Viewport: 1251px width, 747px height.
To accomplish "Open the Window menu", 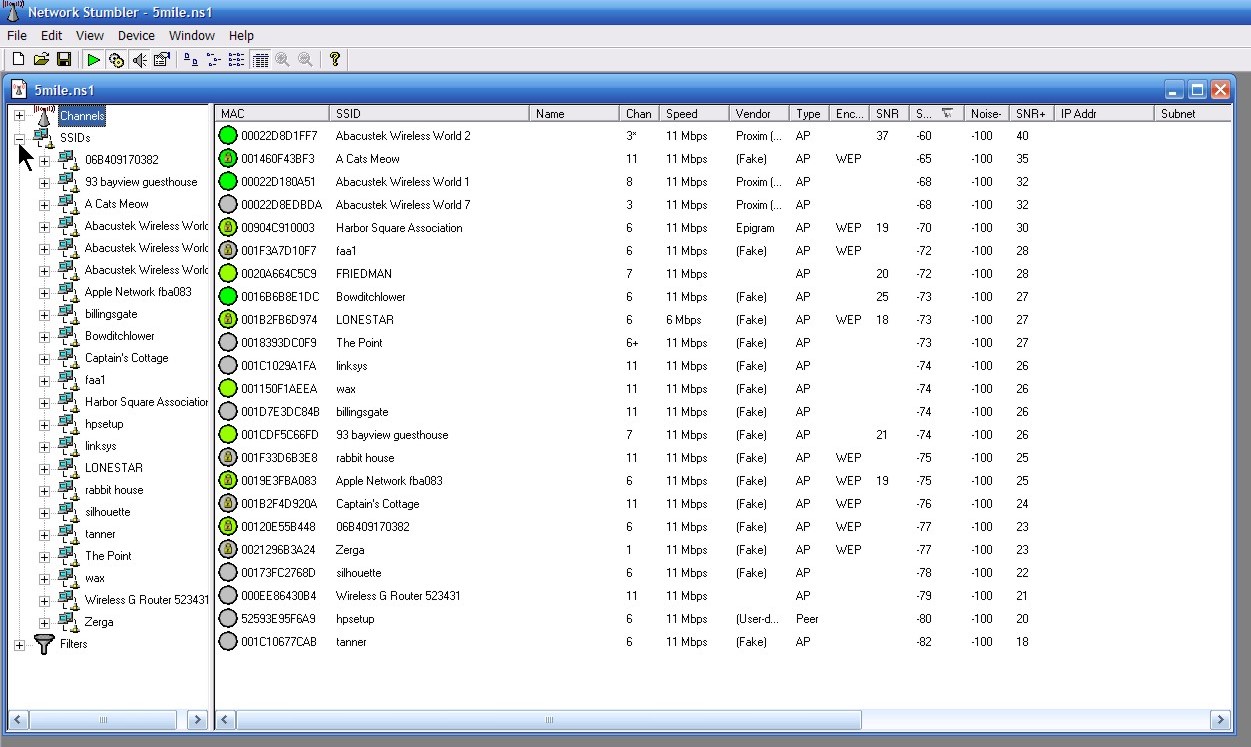I will click(191, 35).
